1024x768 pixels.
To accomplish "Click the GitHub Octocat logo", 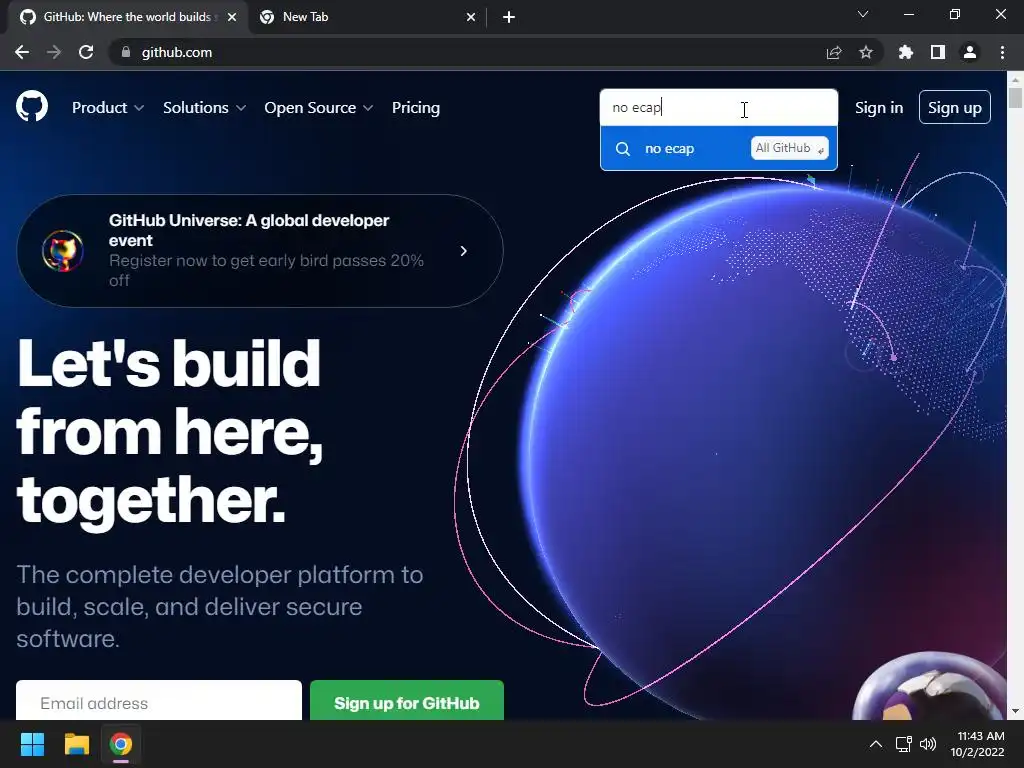I will (x=31, y=107).
